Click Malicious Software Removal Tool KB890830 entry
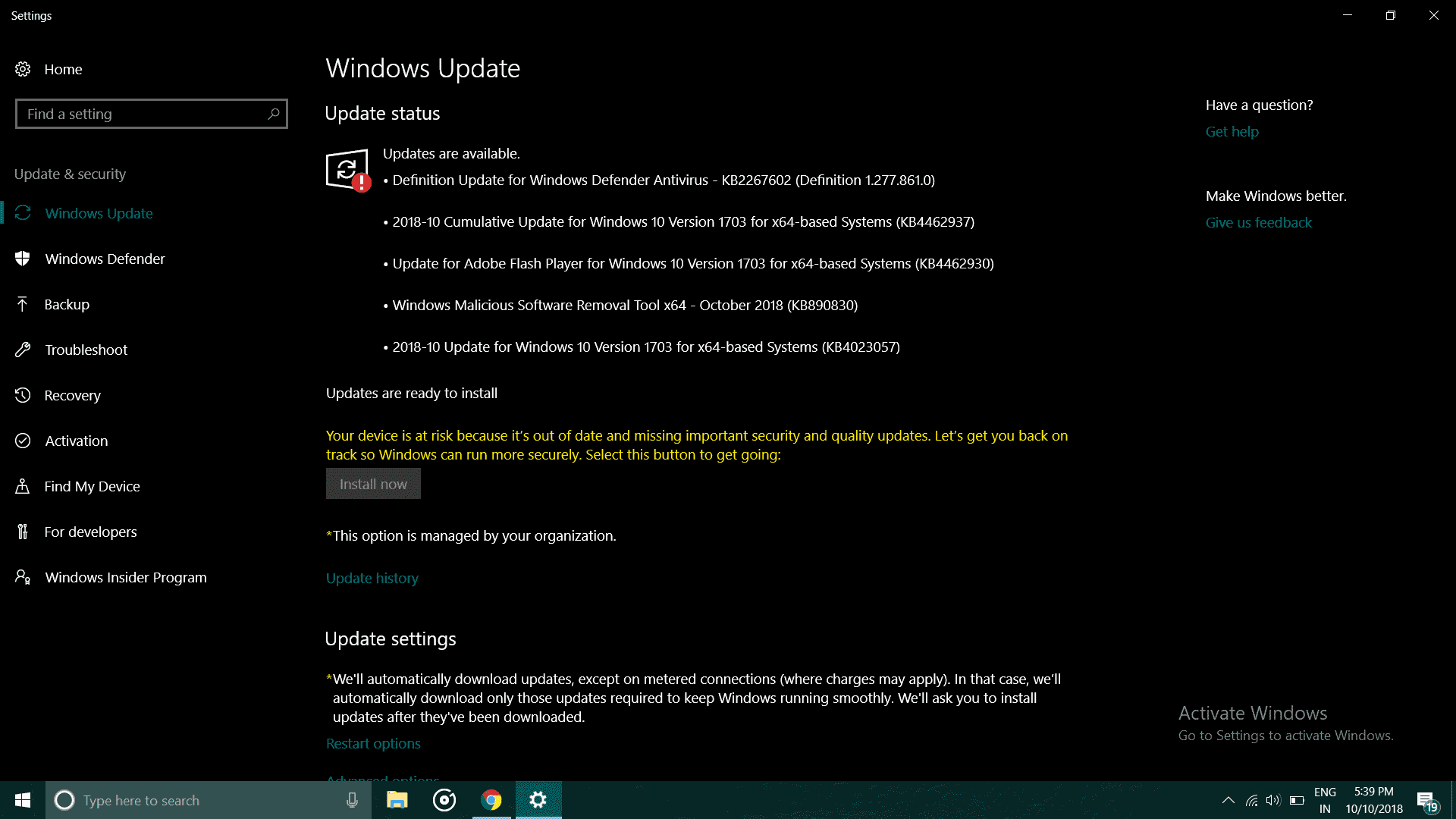Image resolution: width=1456 pixels, height=819 pixels. (620, 305)
